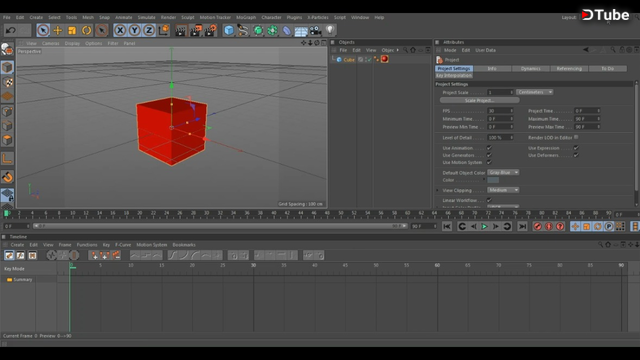Jump to start of animation

[x=447, y=227]
